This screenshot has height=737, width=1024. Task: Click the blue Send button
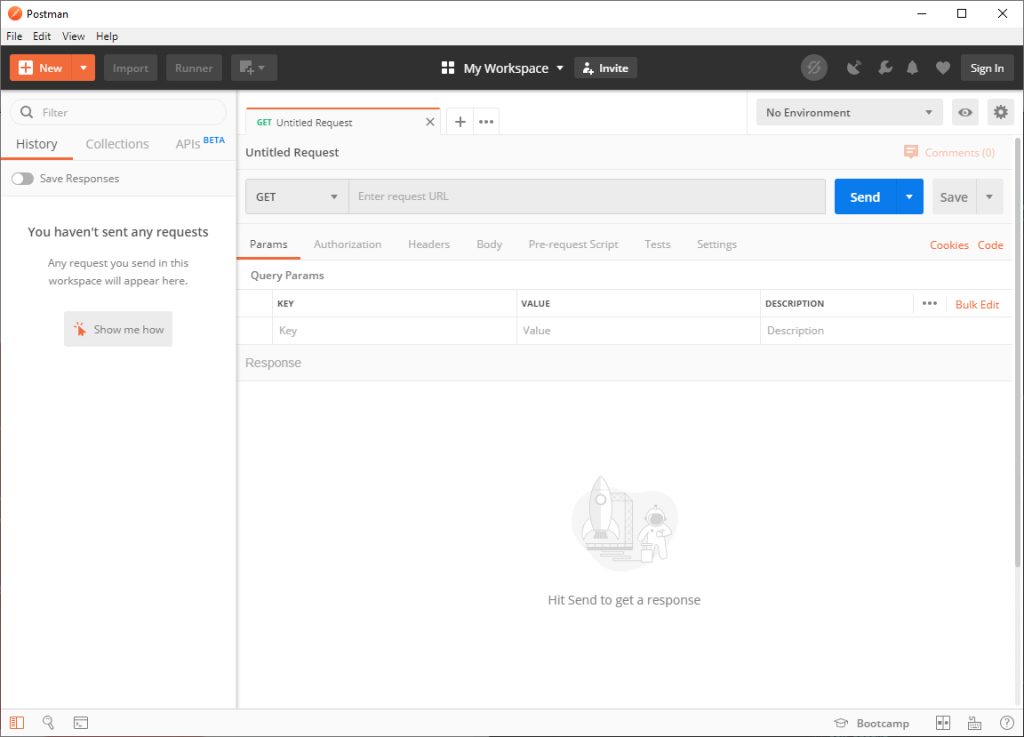(x=864, y=197)
